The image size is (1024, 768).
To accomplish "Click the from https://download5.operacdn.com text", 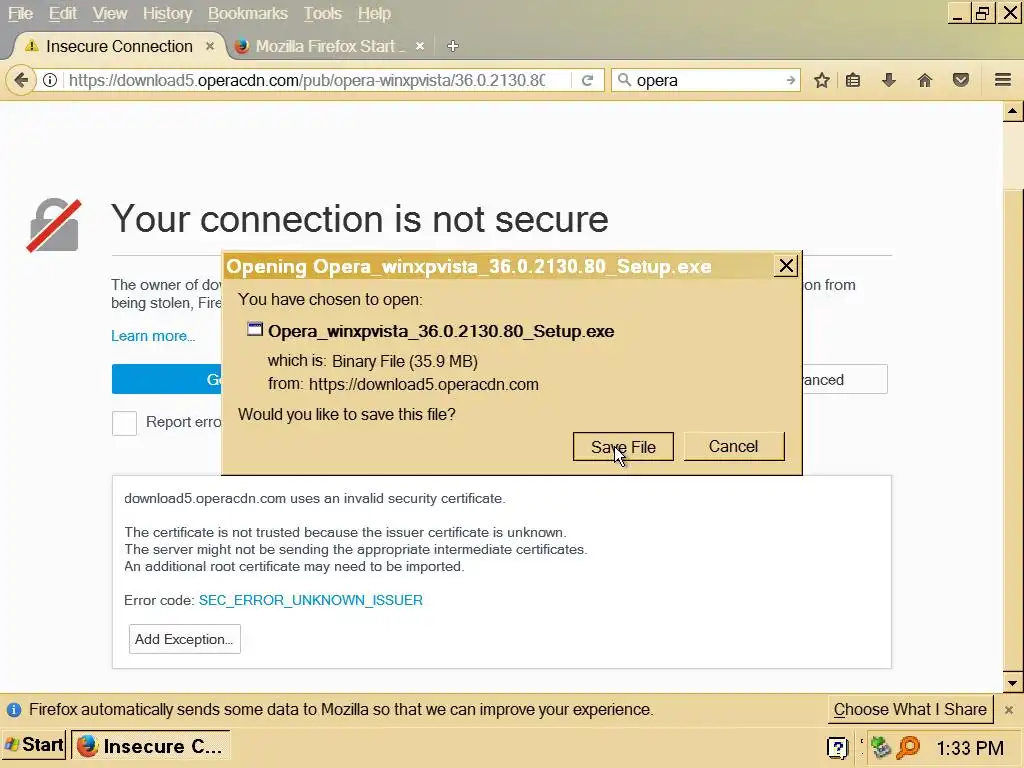I will (x=403, y=384).
